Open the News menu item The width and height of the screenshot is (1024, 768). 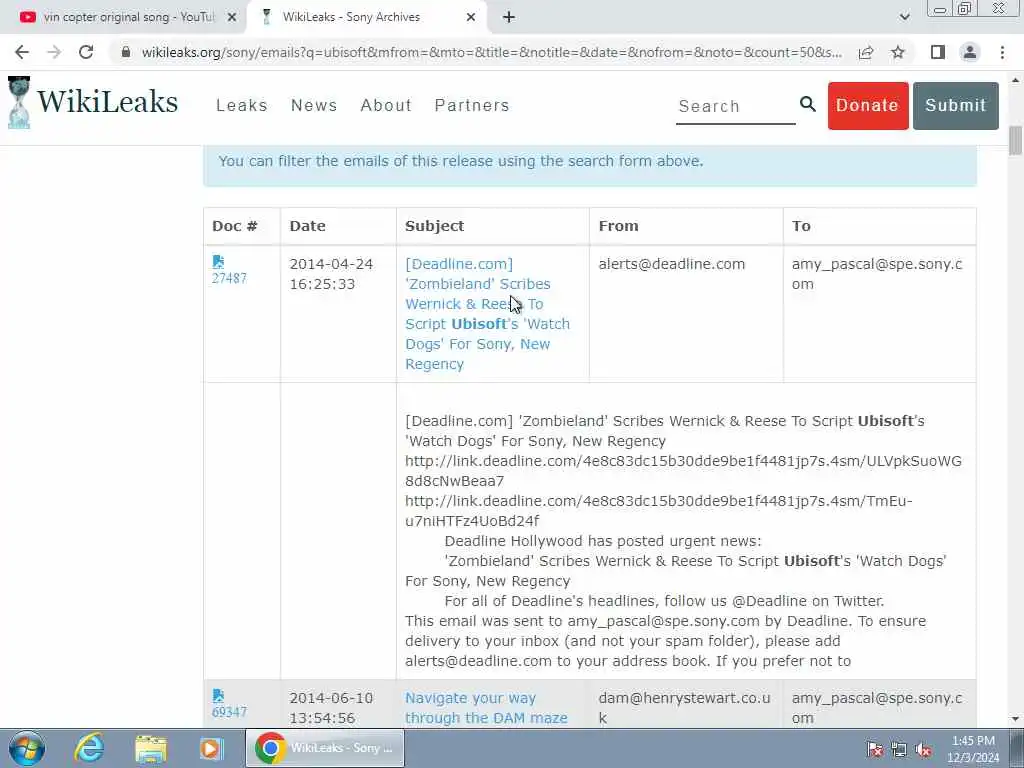tap(314, 105)
